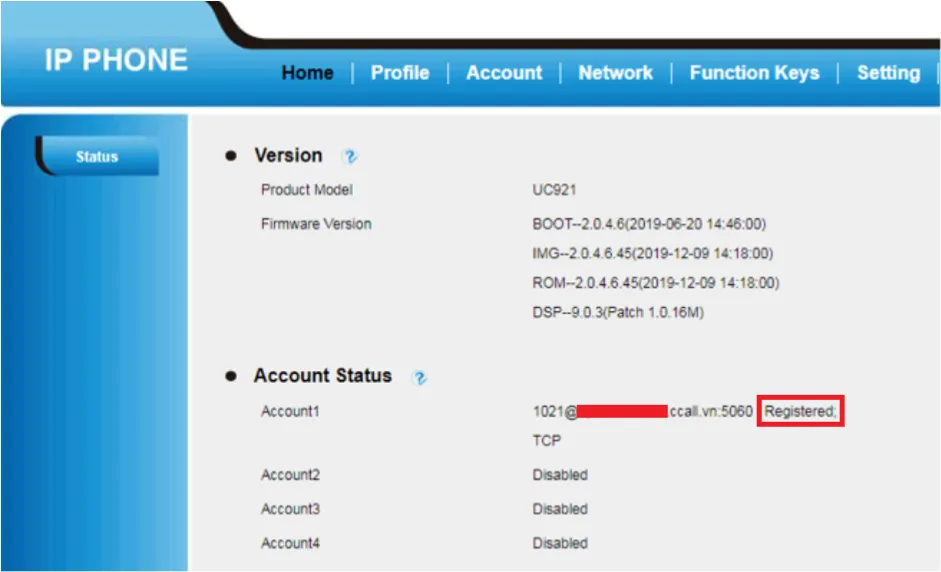Select the UC921 model value
941x572 pixels.
click(554, 190)
